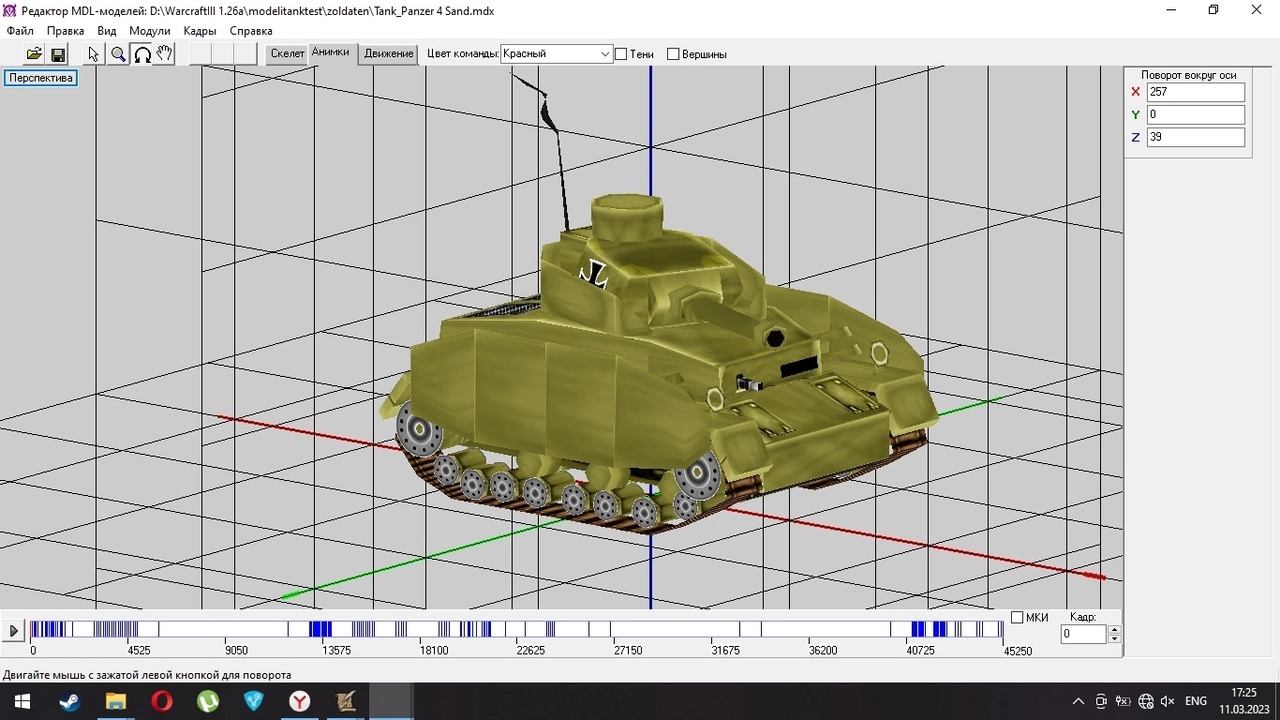
Task: Open the Справка help menu
Action: pyautogui.click(x=251, y=31)
